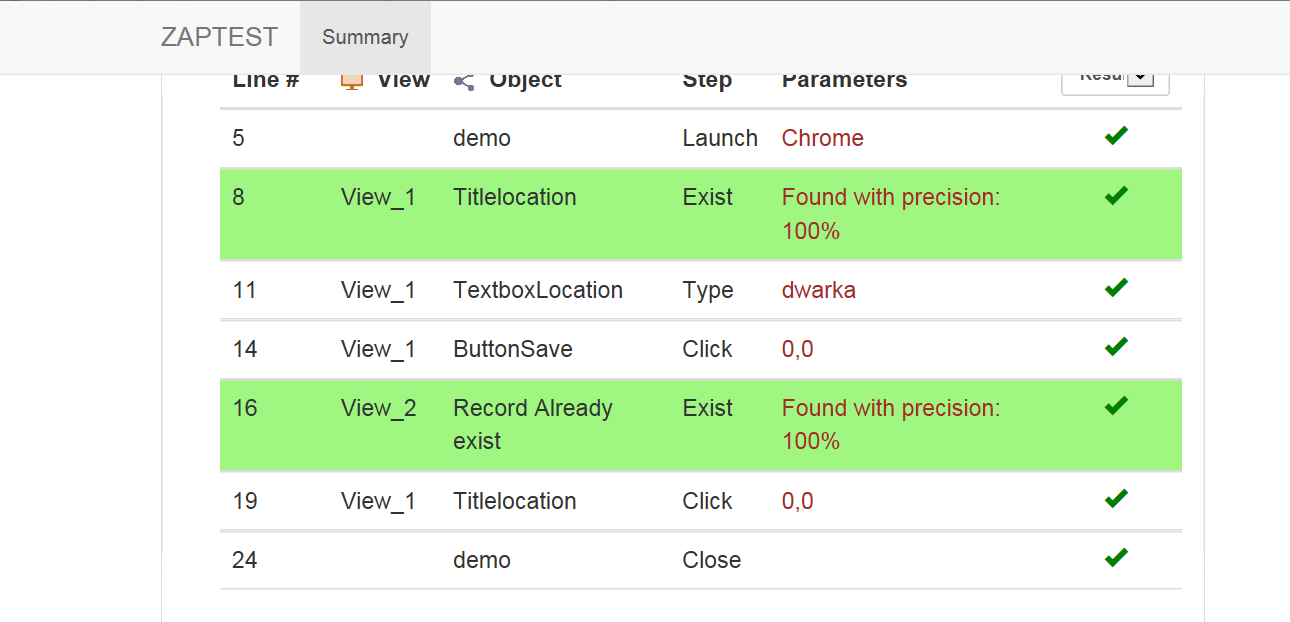Click View_1 in line 19 row

378,501
